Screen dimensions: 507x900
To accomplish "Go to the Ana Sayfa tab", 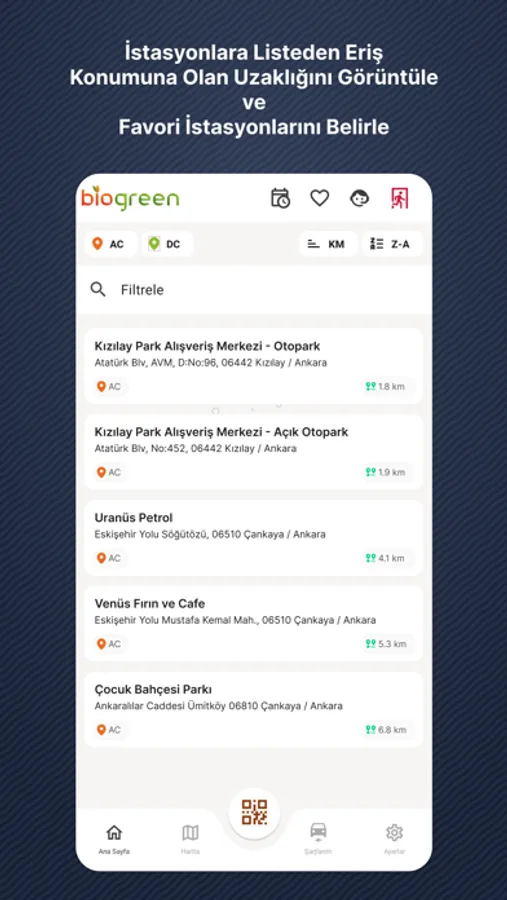I will (x=114, y=839).
